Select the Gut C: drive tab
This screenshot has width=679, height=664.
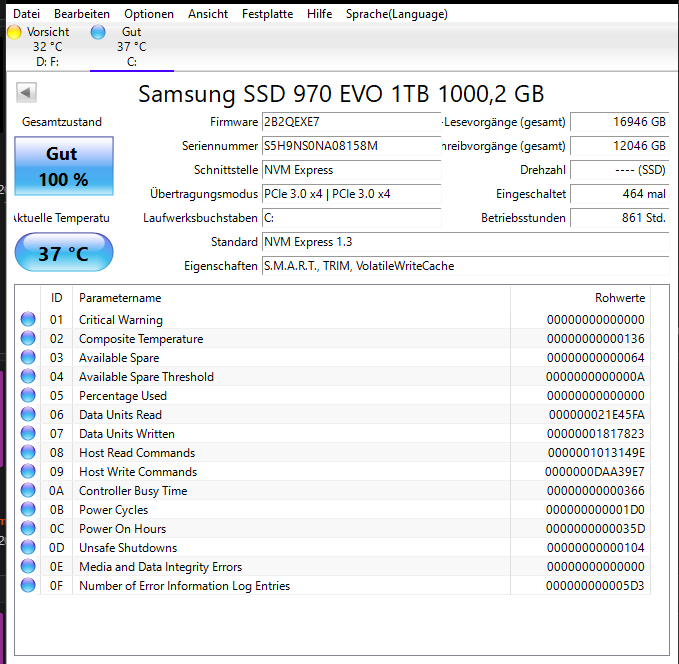coord(132,47)
